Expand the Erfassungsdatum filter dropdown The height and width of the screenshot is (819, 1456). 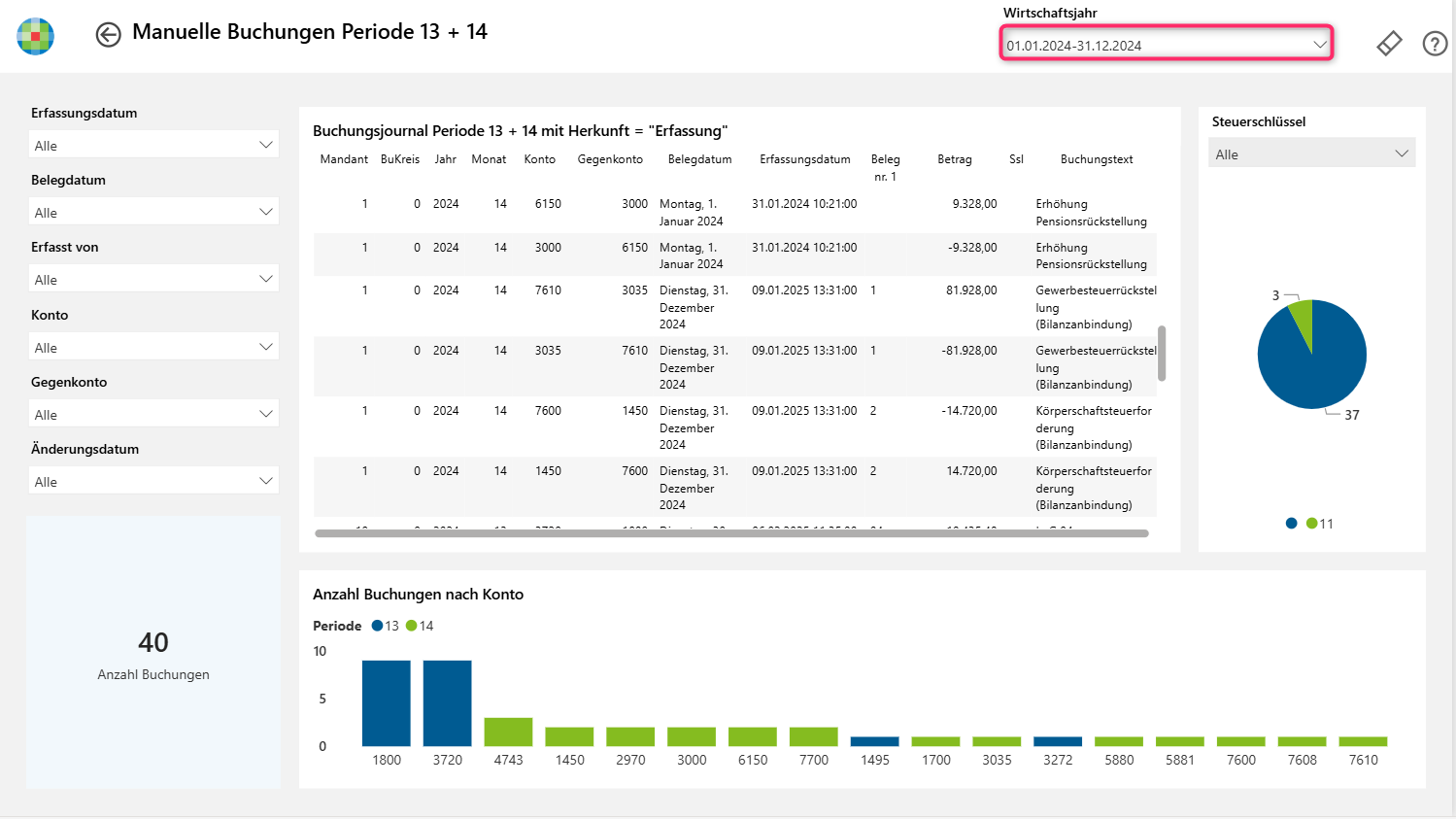[x=154, y=145]
